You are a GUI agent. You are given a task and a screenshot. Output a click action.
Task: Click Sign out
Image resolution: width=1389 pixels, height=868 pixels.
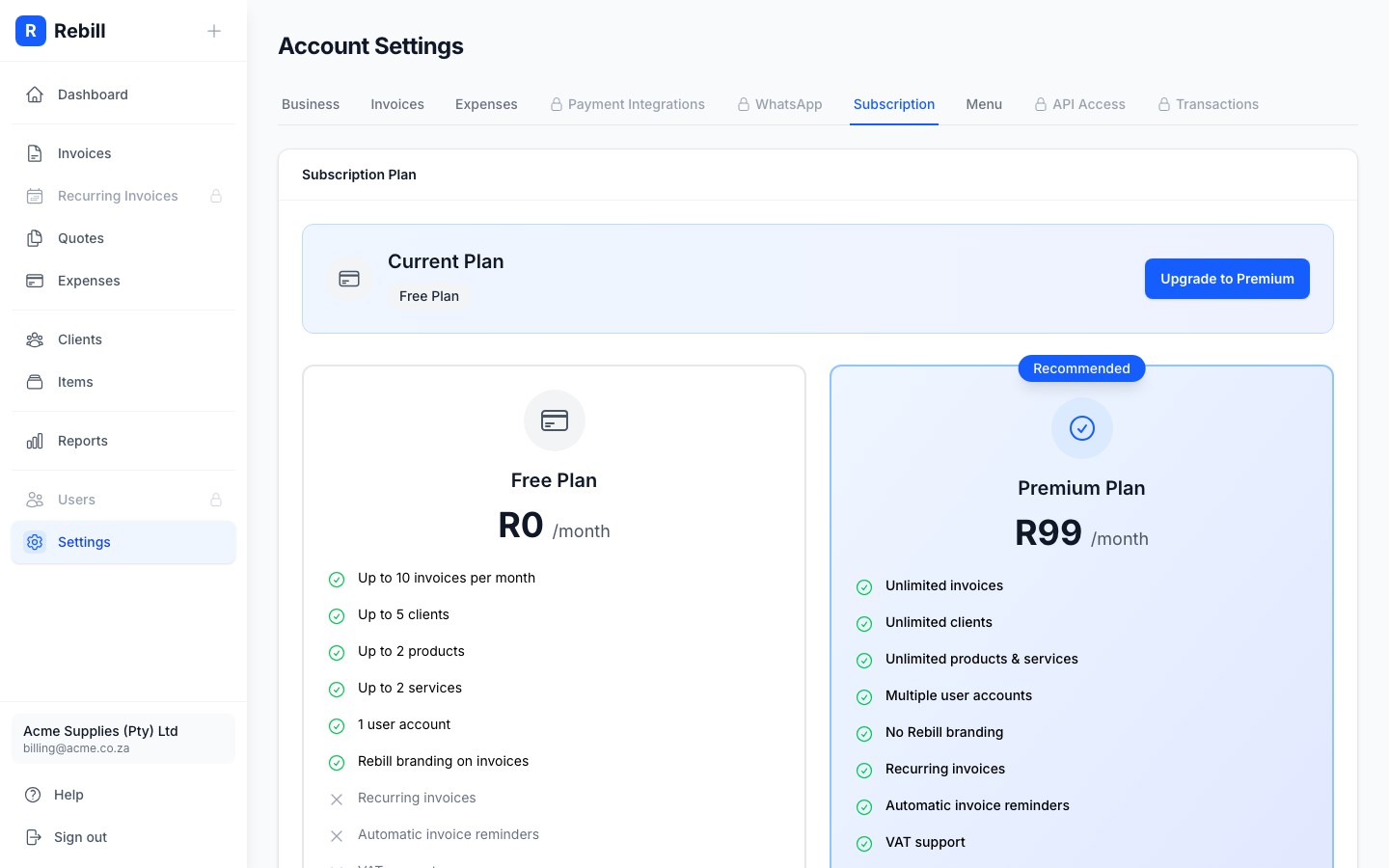(80, 837)
